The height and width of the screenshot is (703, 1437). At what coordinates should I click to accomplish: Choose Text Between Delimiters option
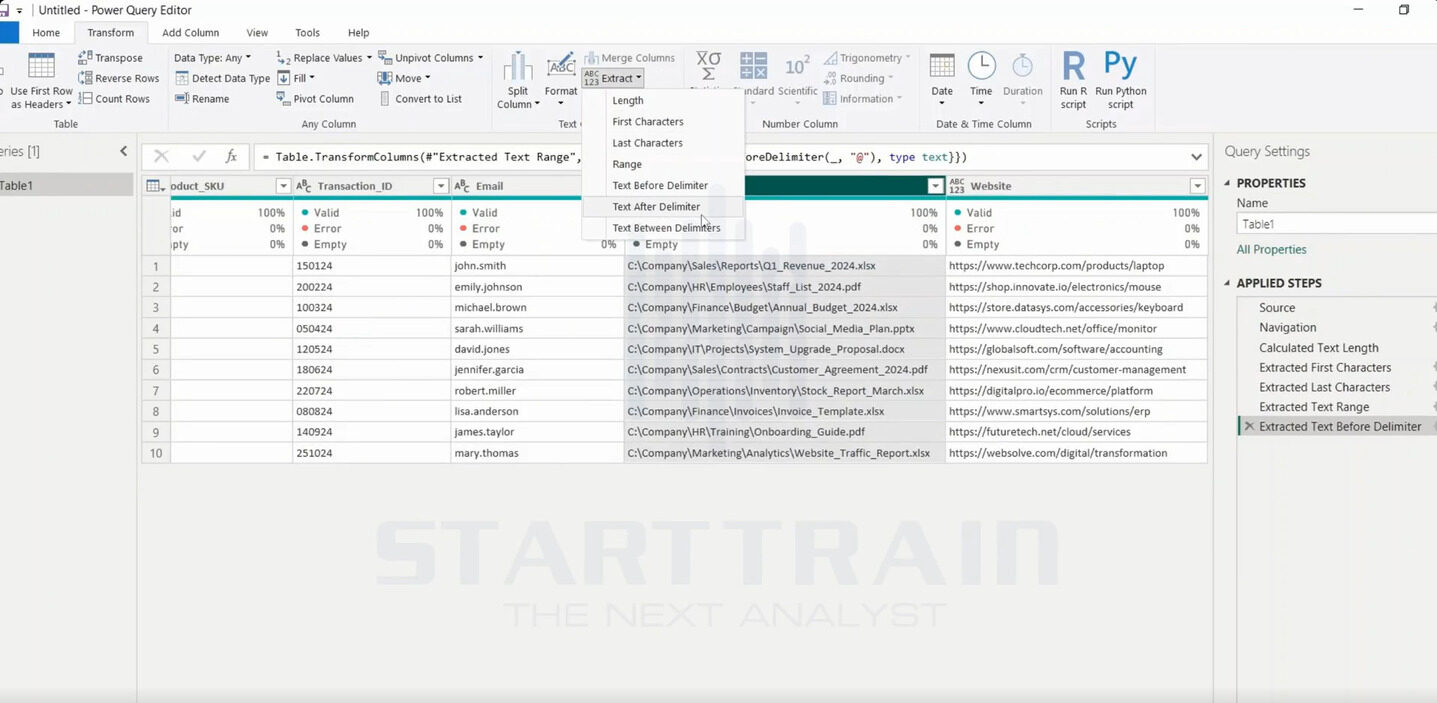(x=663, y=228)
